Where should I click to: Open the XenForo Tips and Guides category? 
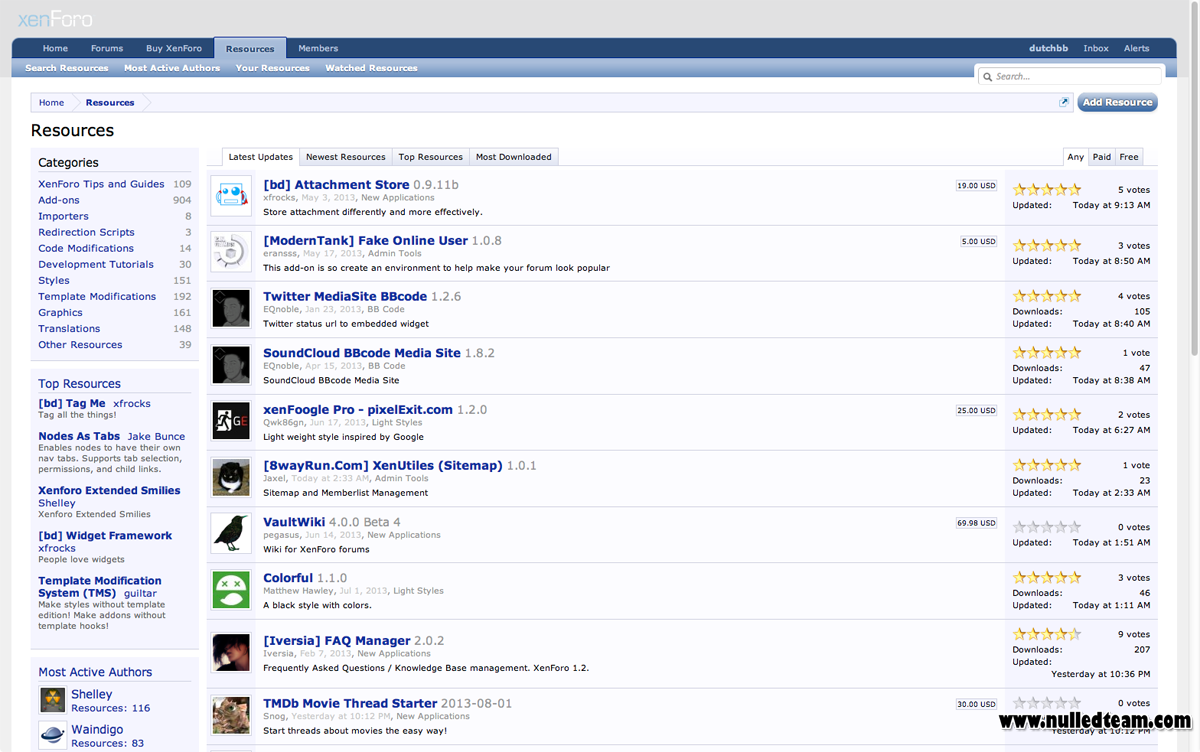(101, 184)
